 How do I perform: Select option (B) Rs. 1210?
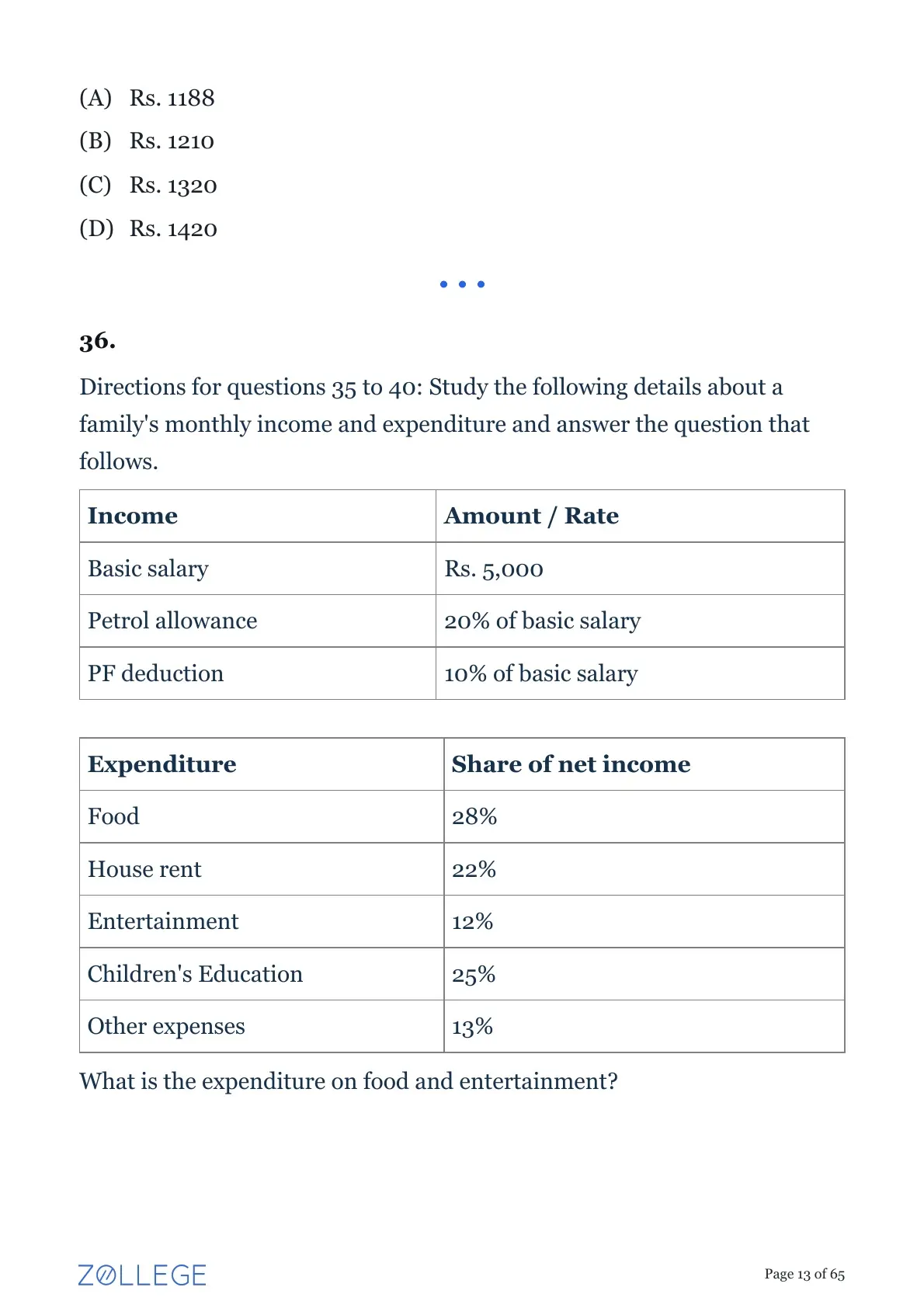147,141
